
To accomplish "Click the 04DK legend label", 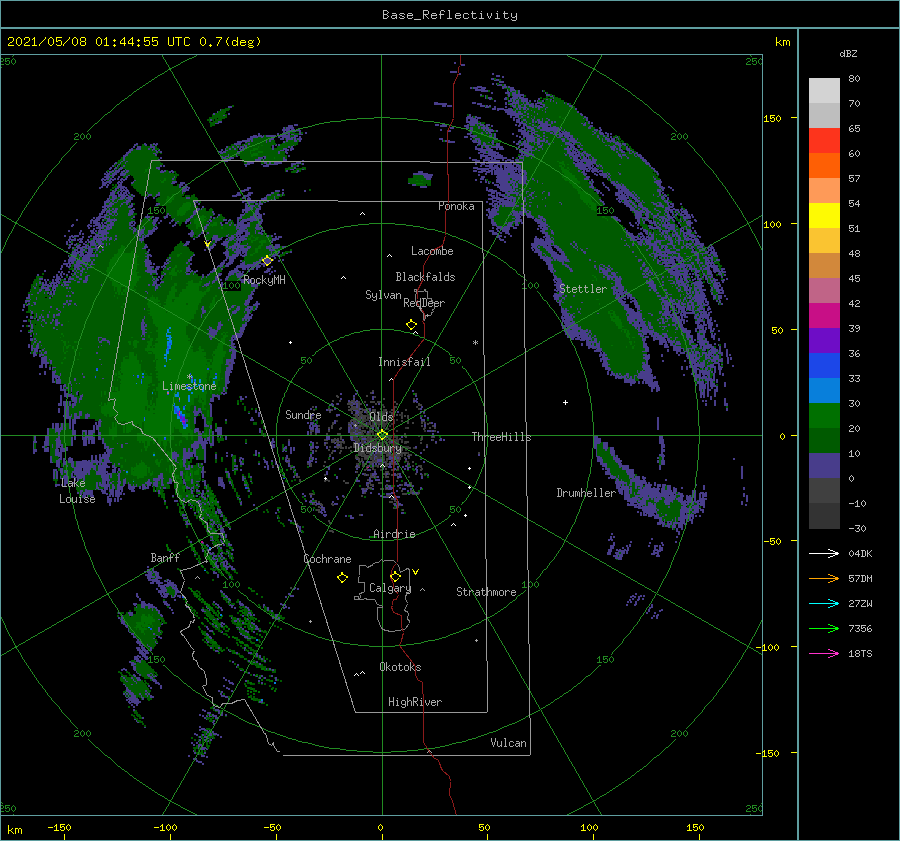I will point(860,553).
